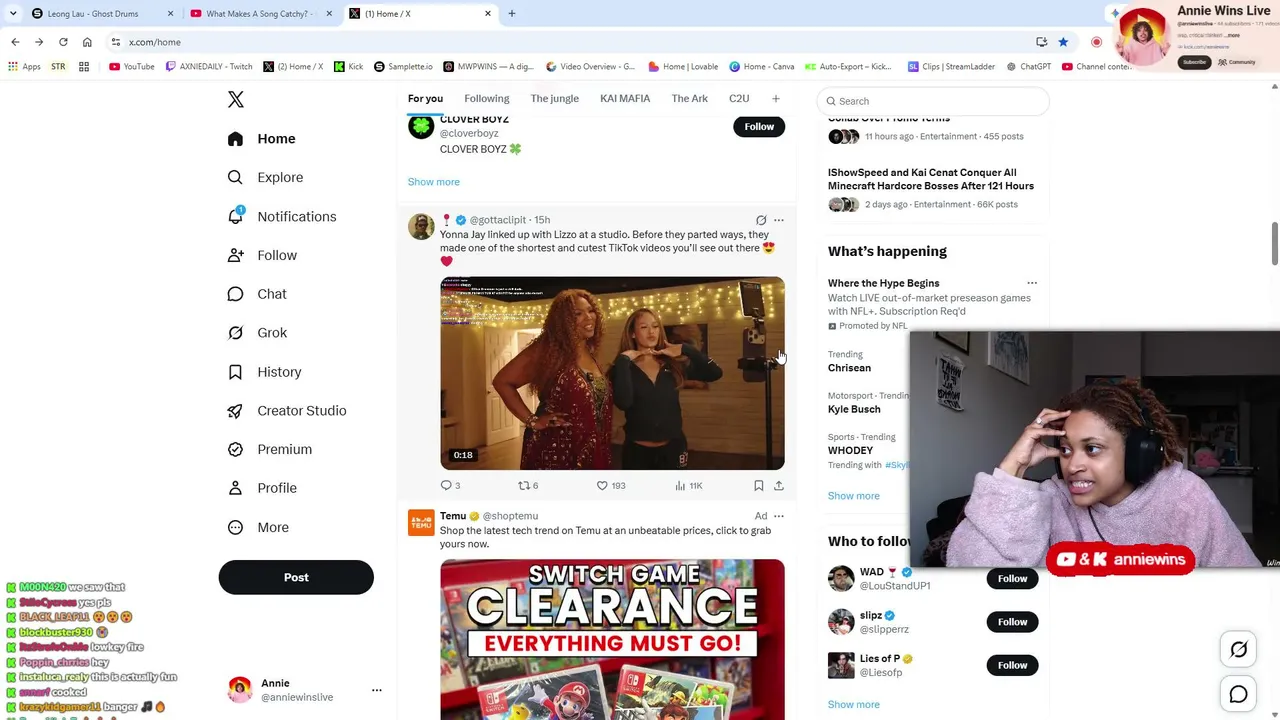Switch to Following tab
This screenshot has height=720, width=1280.
pos(487,98)
